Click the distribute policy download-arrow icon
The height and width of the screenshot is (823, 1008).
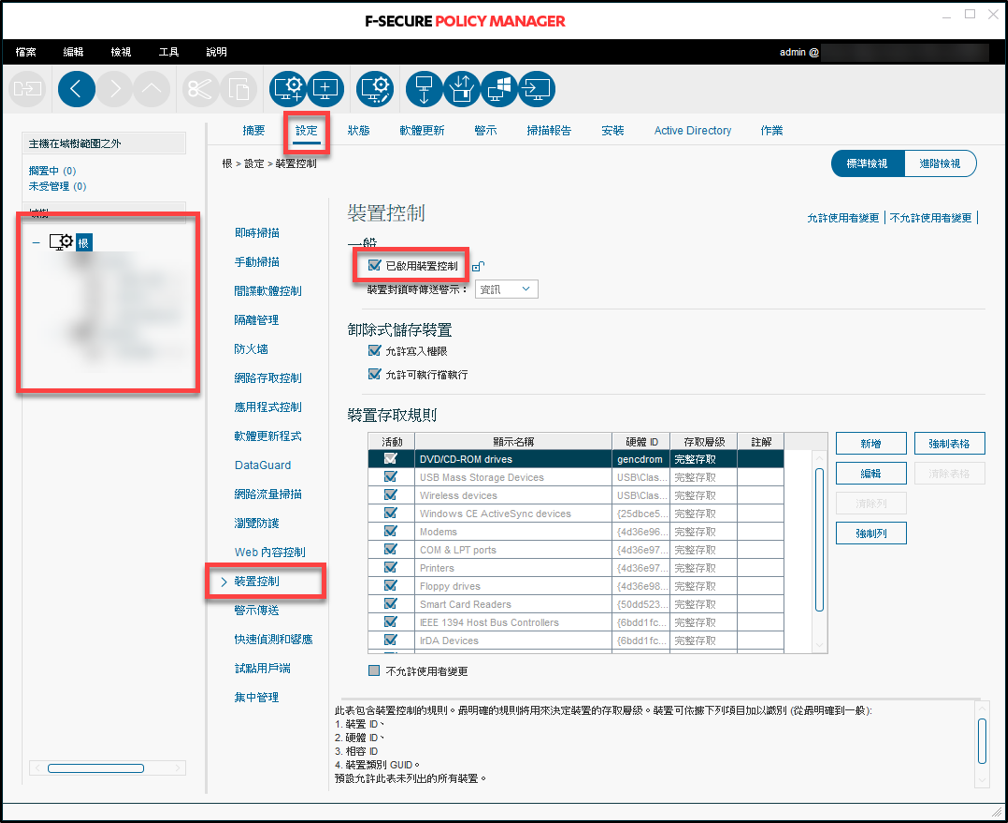click(423, 90)
